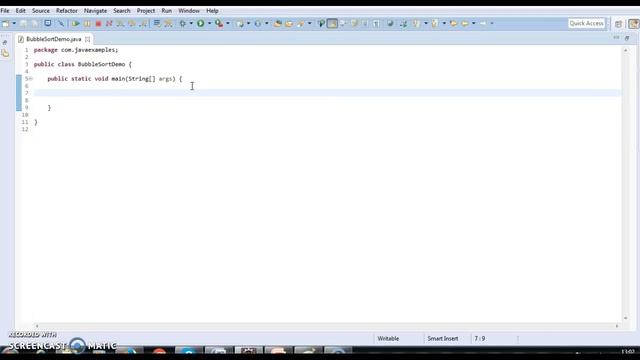Open the Run menu
Viewport: 640px width, 360px height.
(167, 11)
